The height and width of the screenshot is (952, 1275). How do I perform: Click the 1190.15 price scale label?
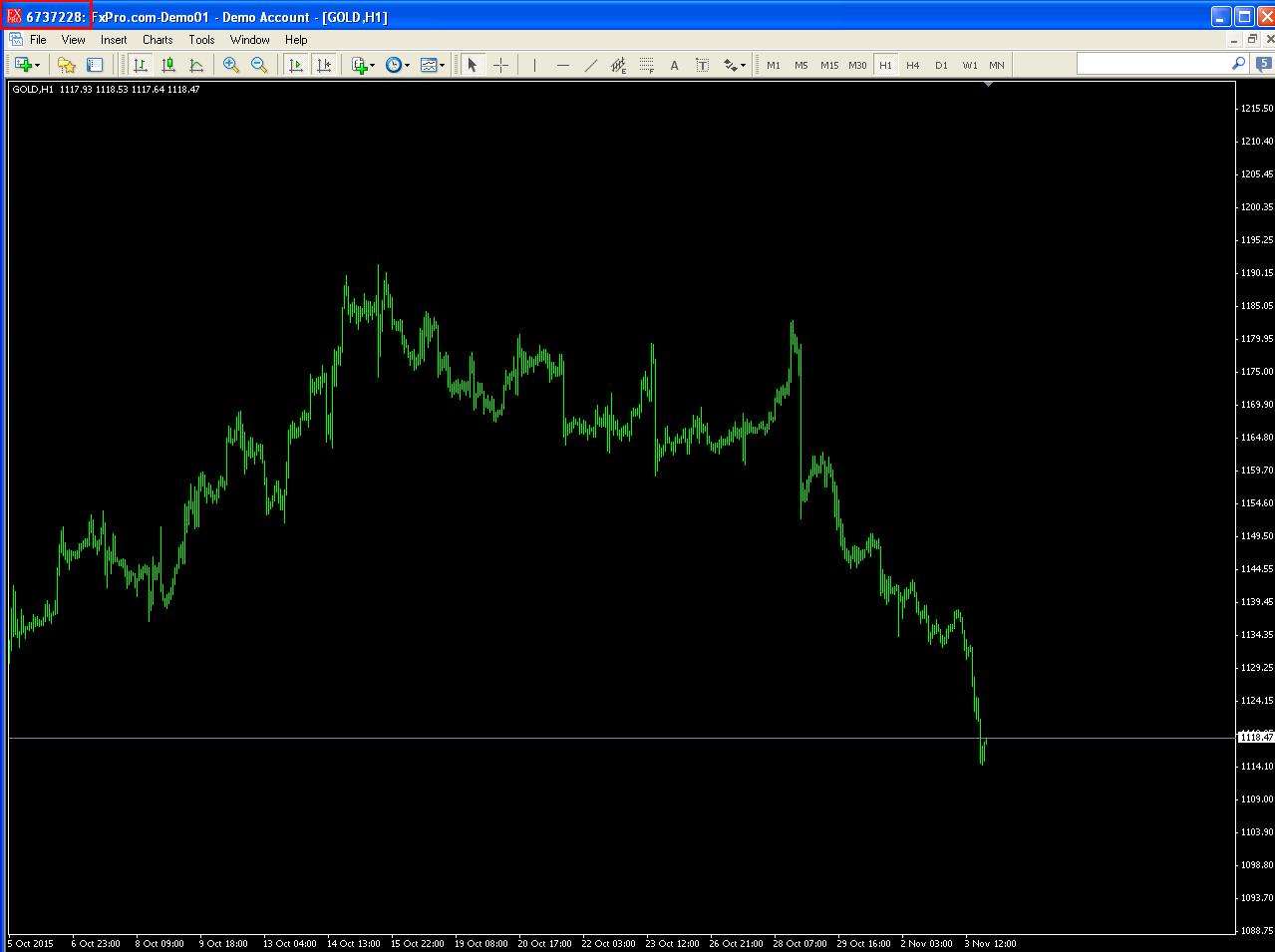coord(1257,272)
